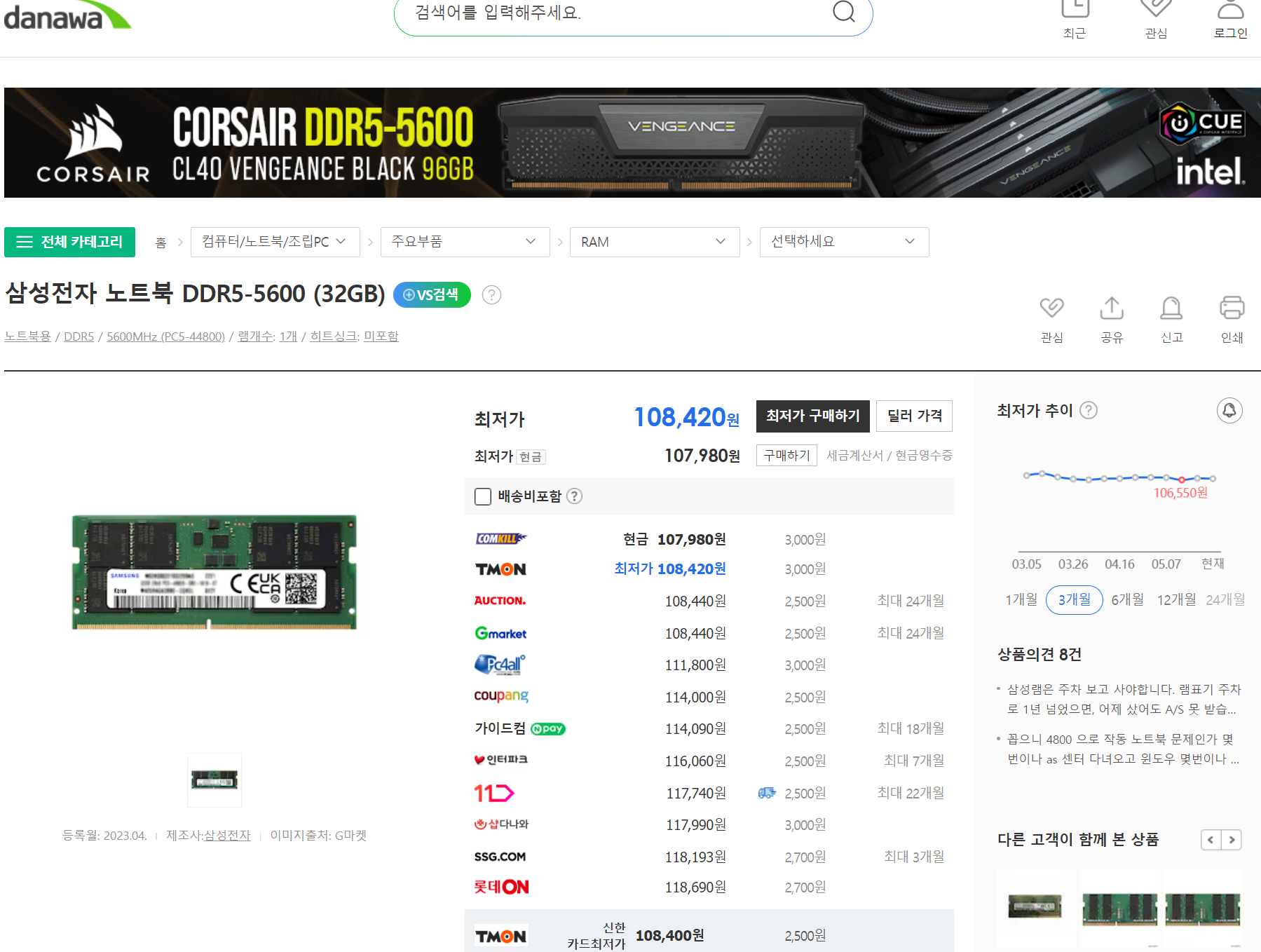Click the 공유 share icon
This screenshot has height=952, width=1261.
pos(1112,307)
